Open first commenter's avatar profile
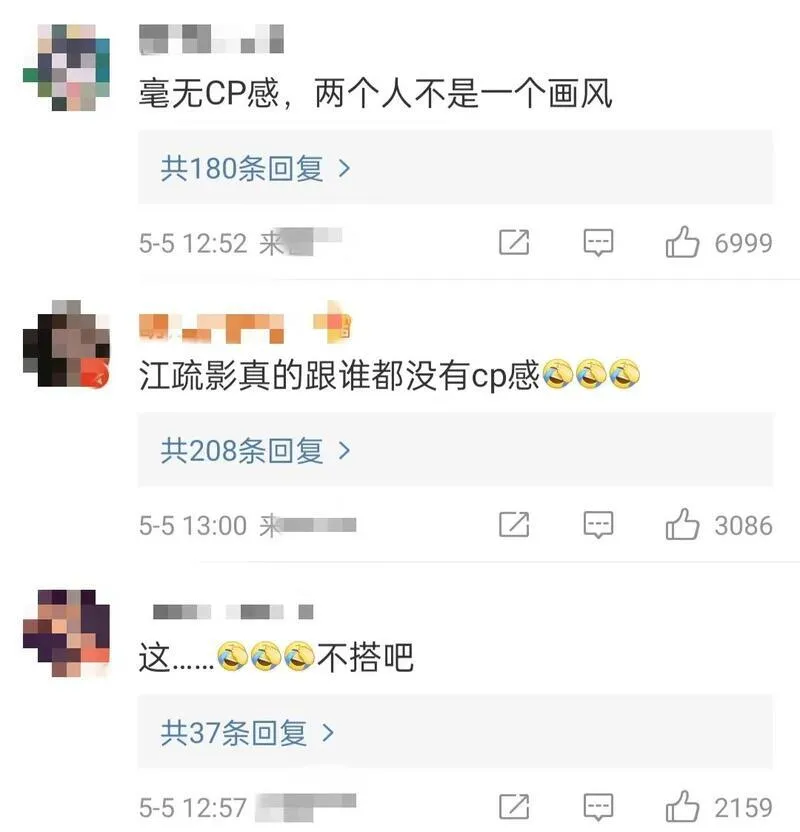 (66, 67)
